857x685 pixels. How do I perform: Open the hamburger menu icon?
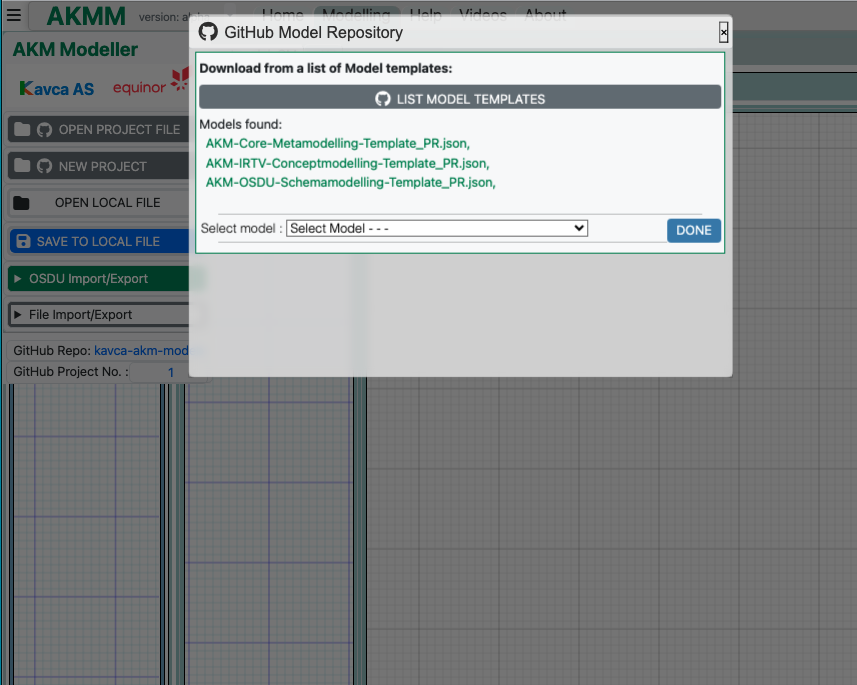click(x=14, y=15)
